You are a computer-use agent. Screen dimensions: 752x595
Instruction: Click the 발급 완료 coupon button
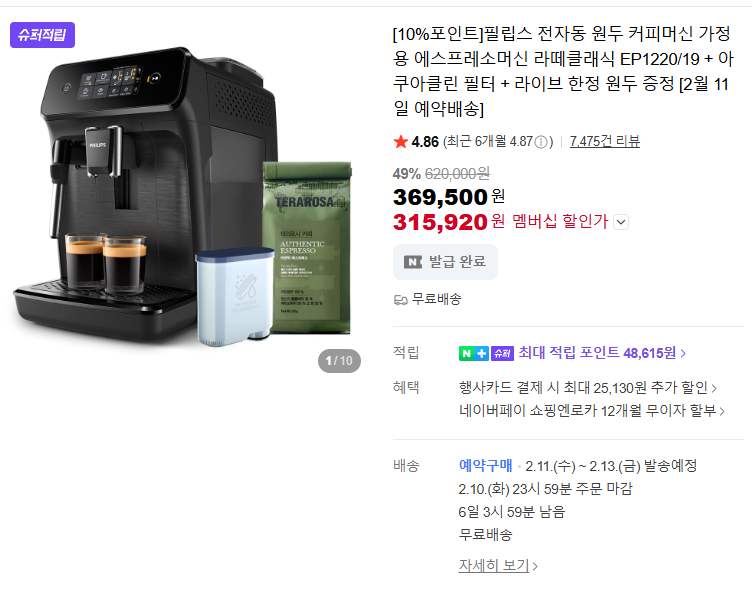[445, 262]
